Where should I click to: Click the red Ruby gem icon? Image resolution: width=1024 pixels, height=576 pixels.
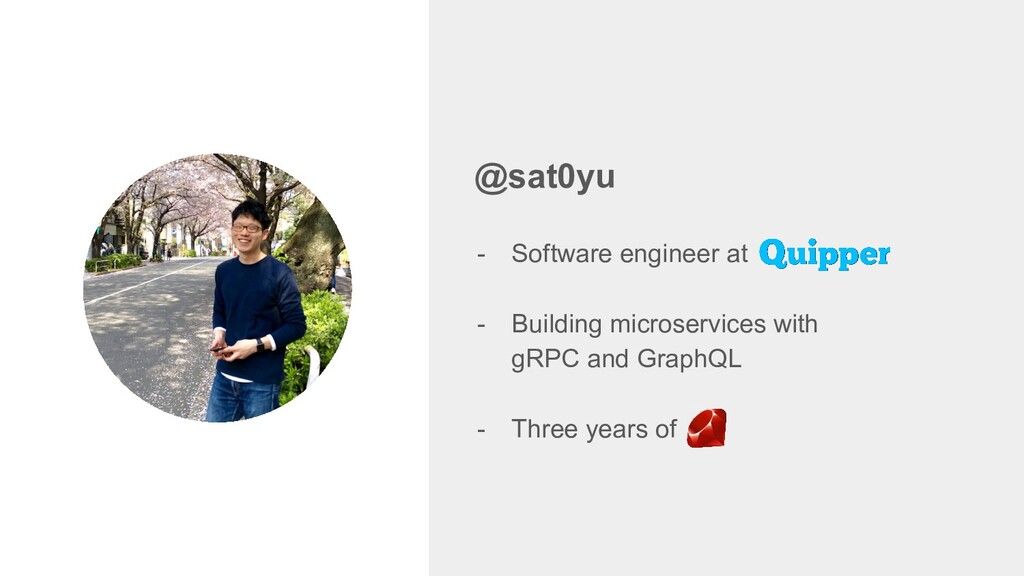[x=707, y=428]
